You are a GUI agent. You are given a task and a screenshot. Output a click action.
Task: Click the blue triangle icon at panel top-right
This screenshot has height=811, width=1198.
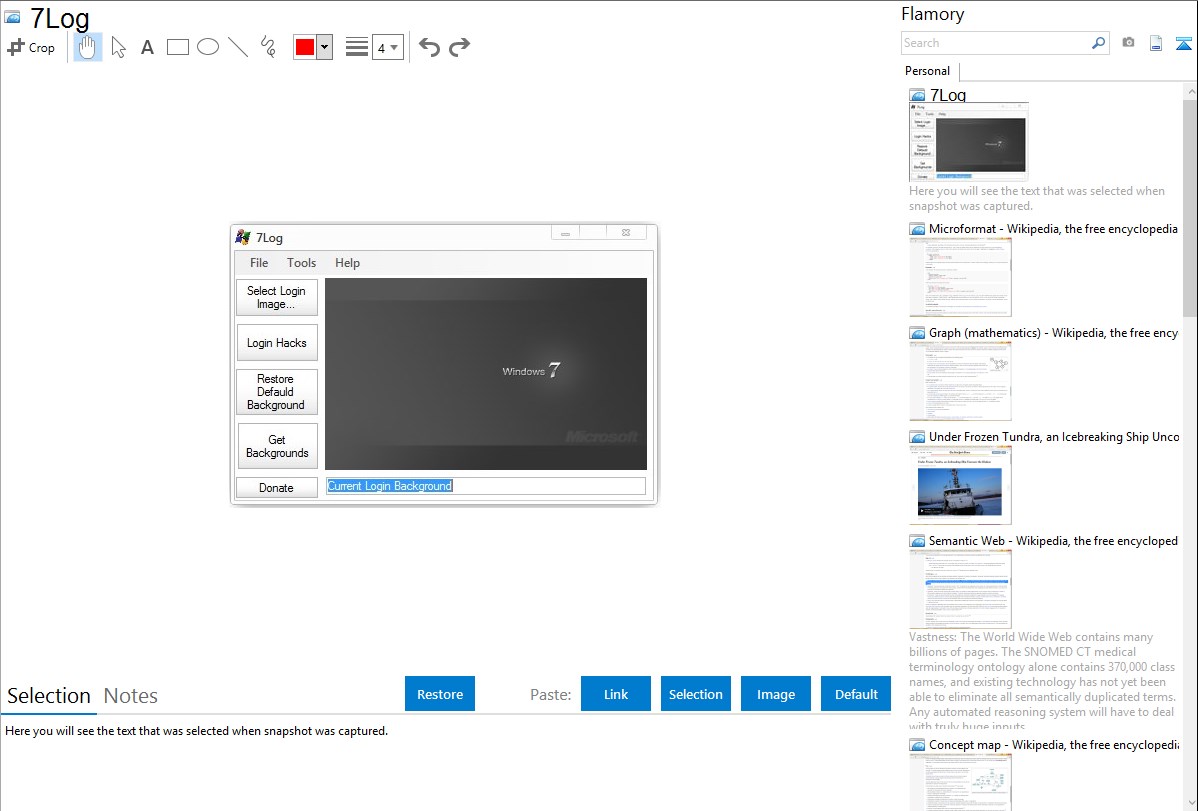(x=1183, y=43)
